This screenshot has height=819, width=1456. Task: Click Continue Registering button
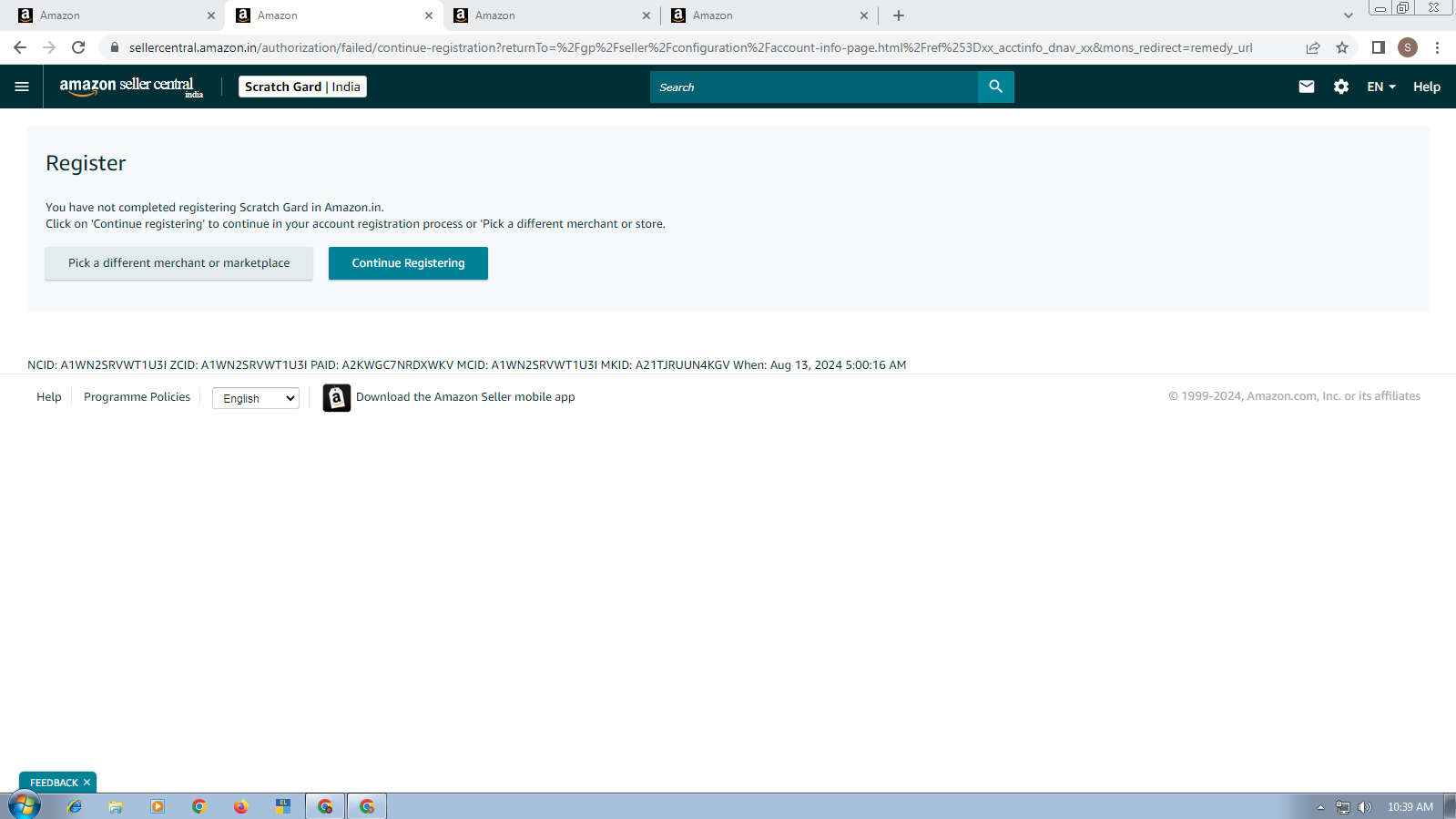coord(408,263)
